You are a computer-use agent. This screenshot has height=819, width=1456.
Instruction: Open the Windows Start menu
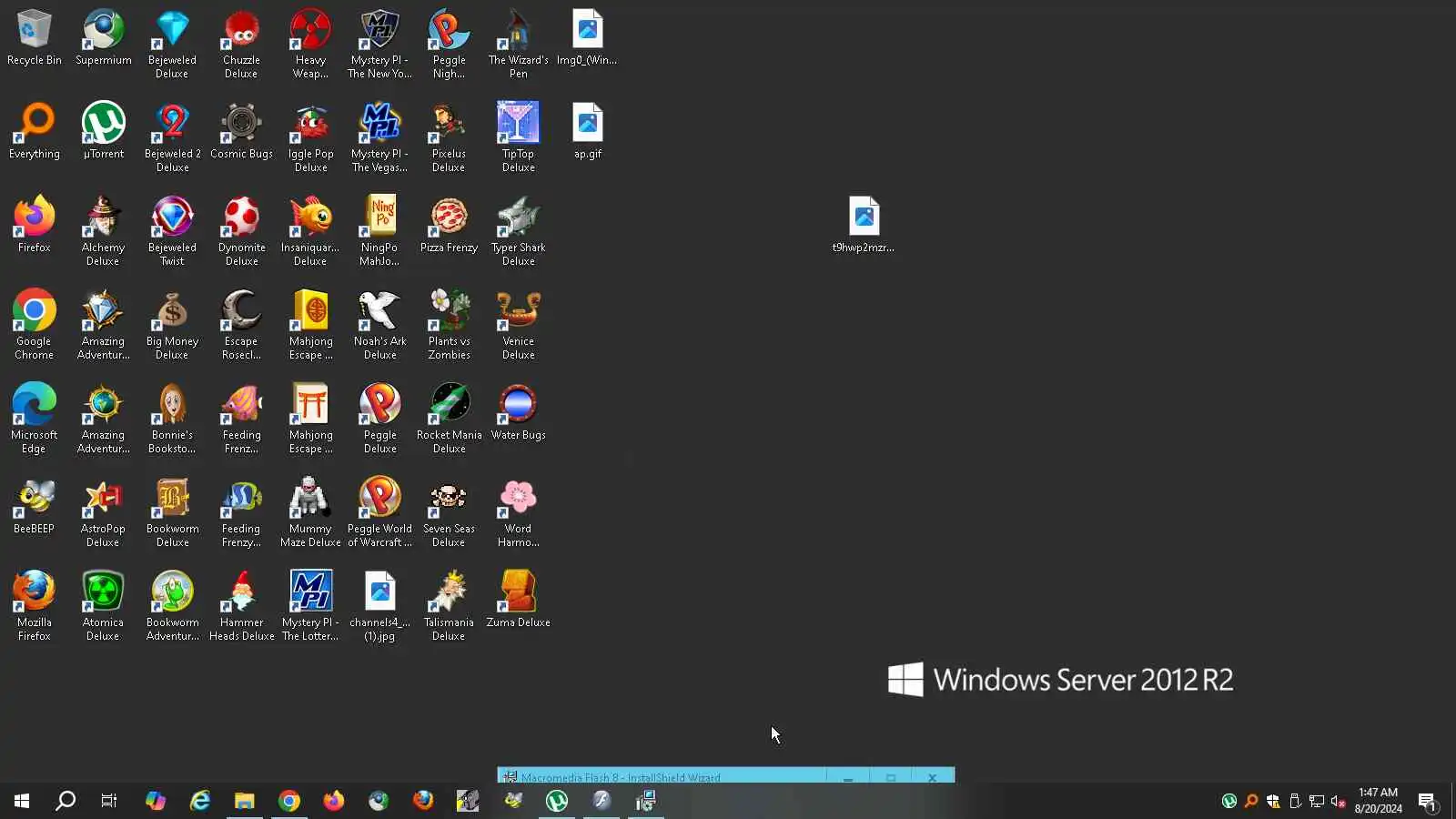tap(22, 801)
